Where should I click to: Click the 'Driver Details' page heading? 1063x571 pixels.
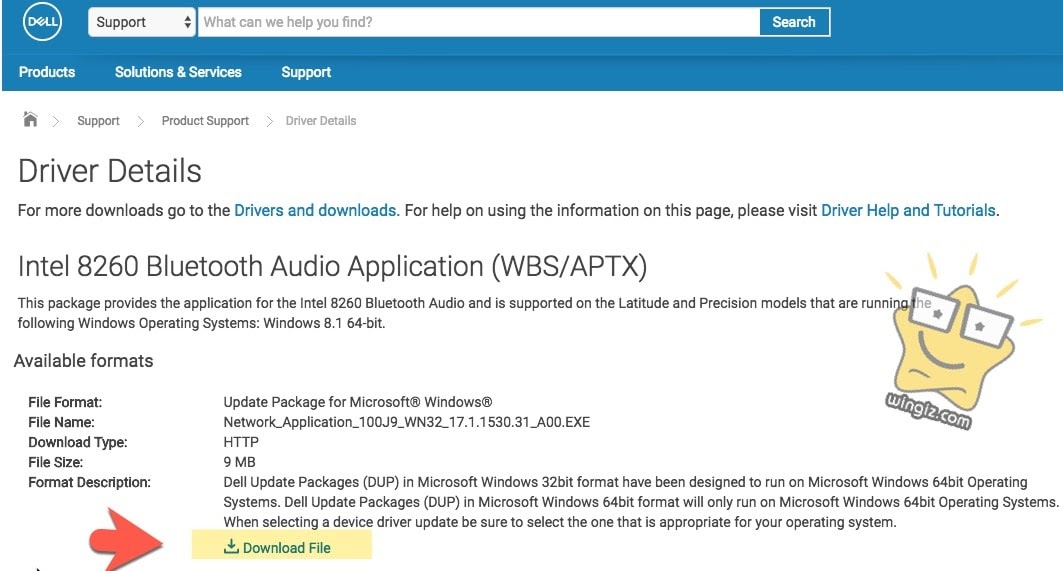(110, 171)
